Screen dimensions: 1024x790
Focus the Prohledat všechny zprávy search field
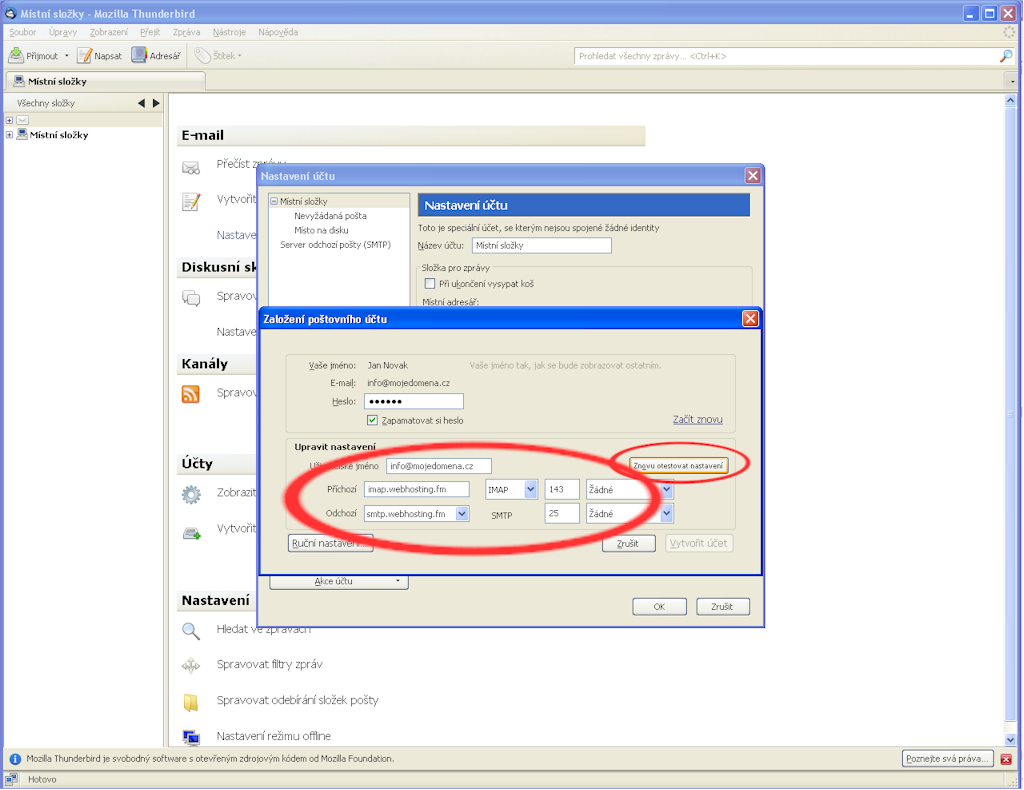click(x=786, y=56)
